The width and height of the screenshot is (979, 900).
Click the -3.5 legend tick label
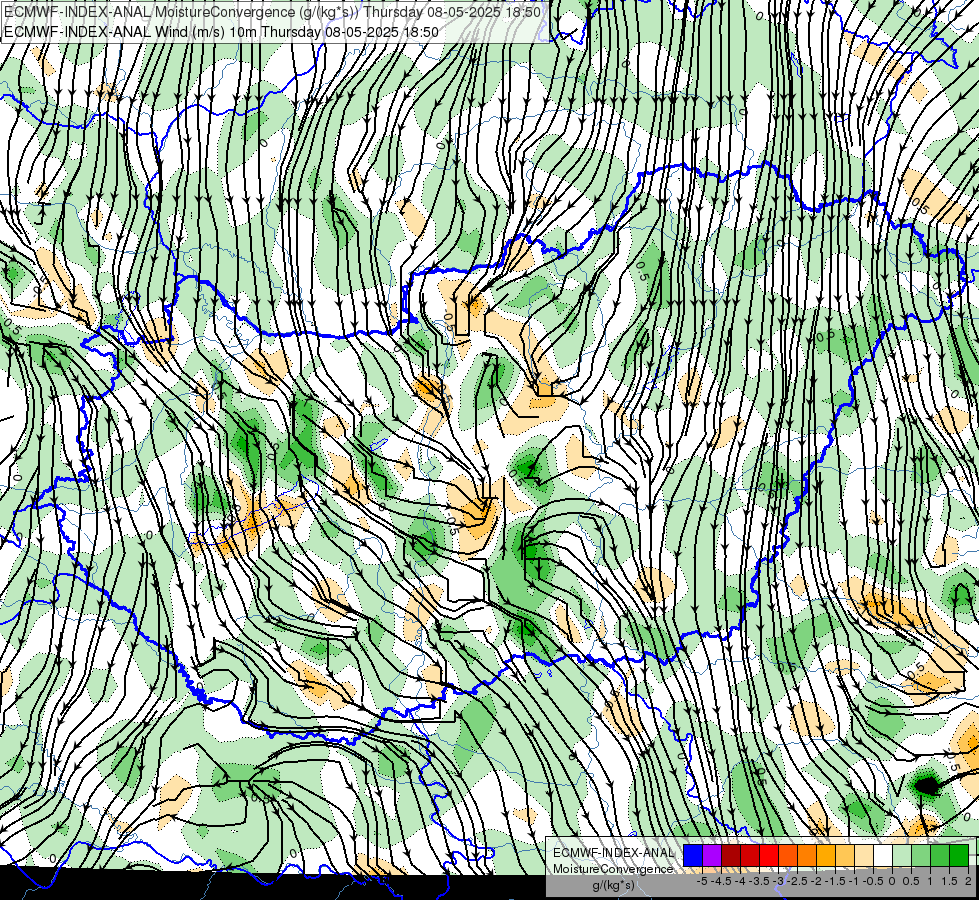[759, 881]
